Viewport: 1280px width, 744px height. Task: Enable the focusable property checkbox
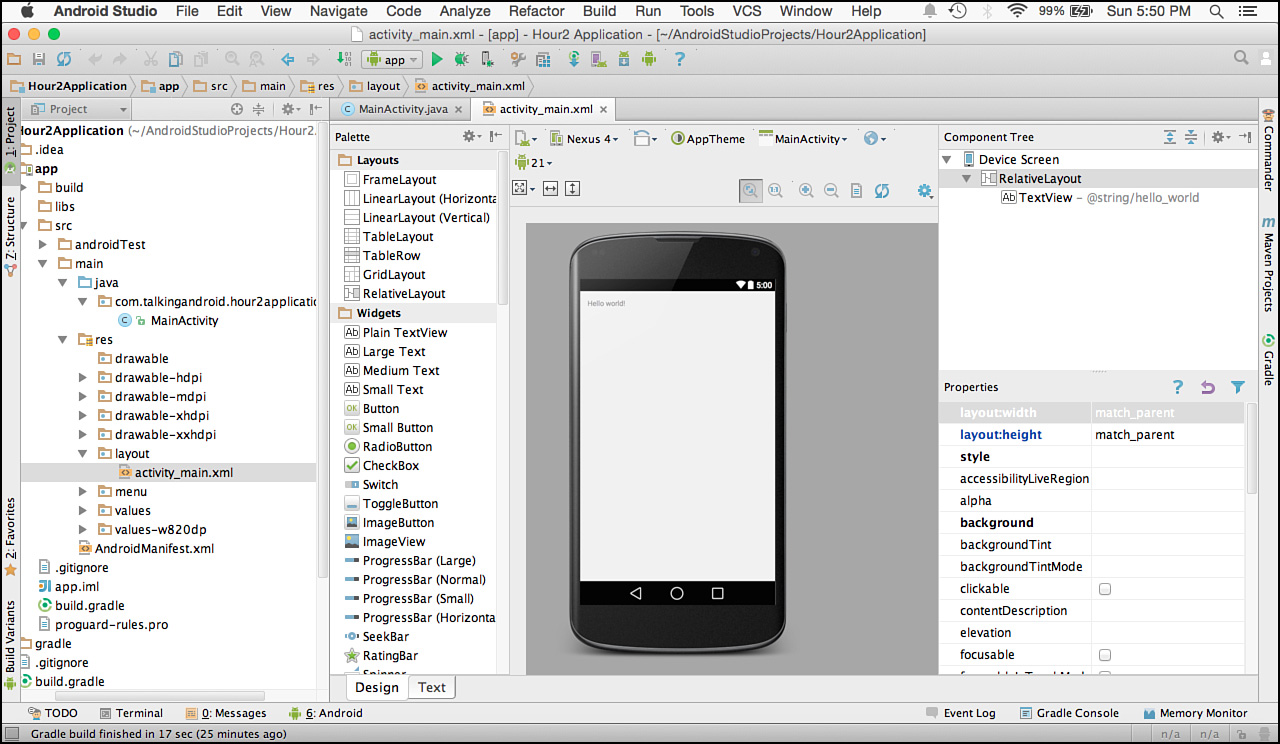(x=1104, y=655)
